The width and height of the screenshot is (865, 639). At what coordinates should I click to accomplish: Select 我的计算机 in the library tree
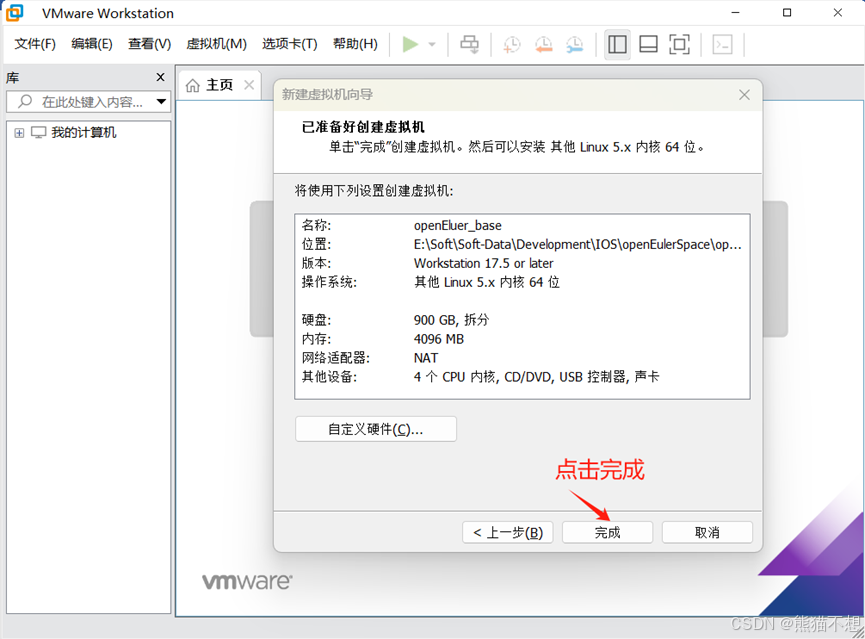pyautogui.click(x=84, y=132)
